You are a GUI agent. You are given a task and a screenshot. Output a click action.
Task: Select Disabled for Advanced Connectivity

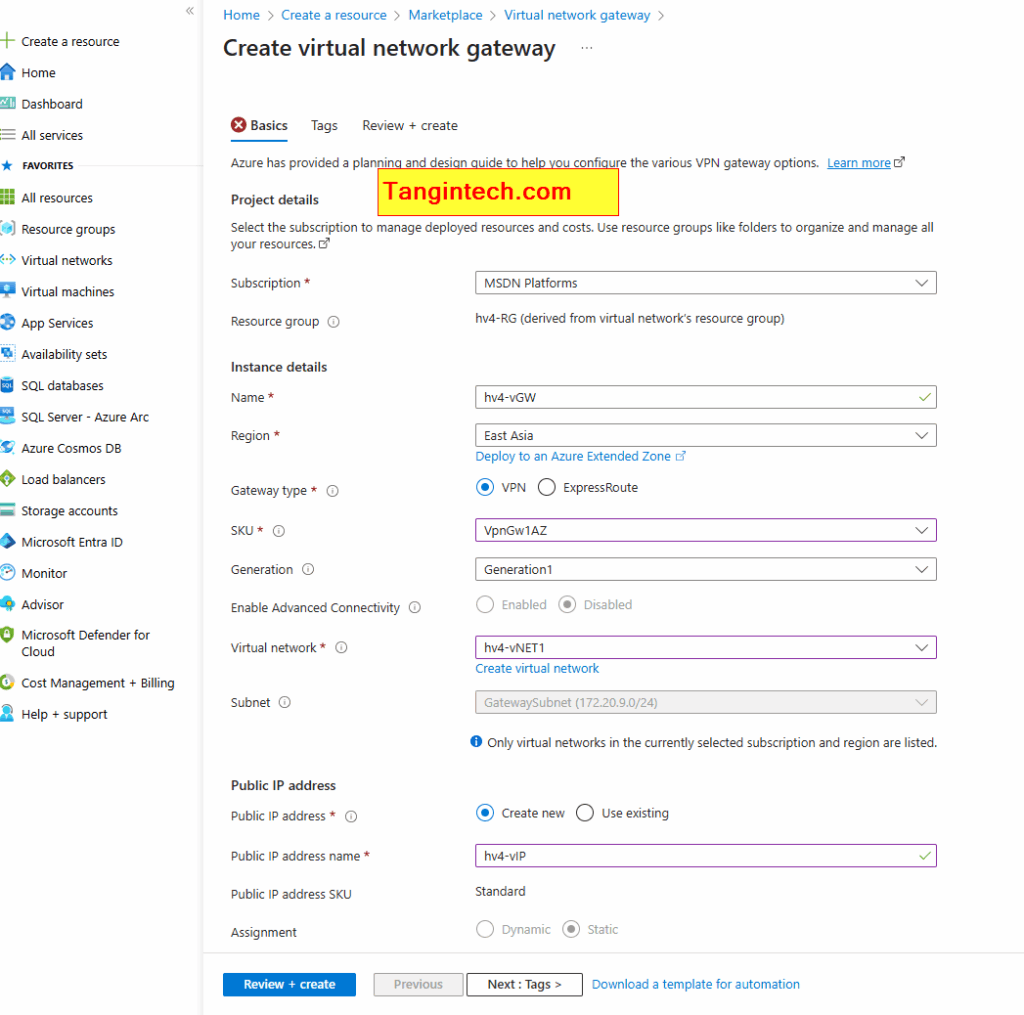(x=567, y=605)
